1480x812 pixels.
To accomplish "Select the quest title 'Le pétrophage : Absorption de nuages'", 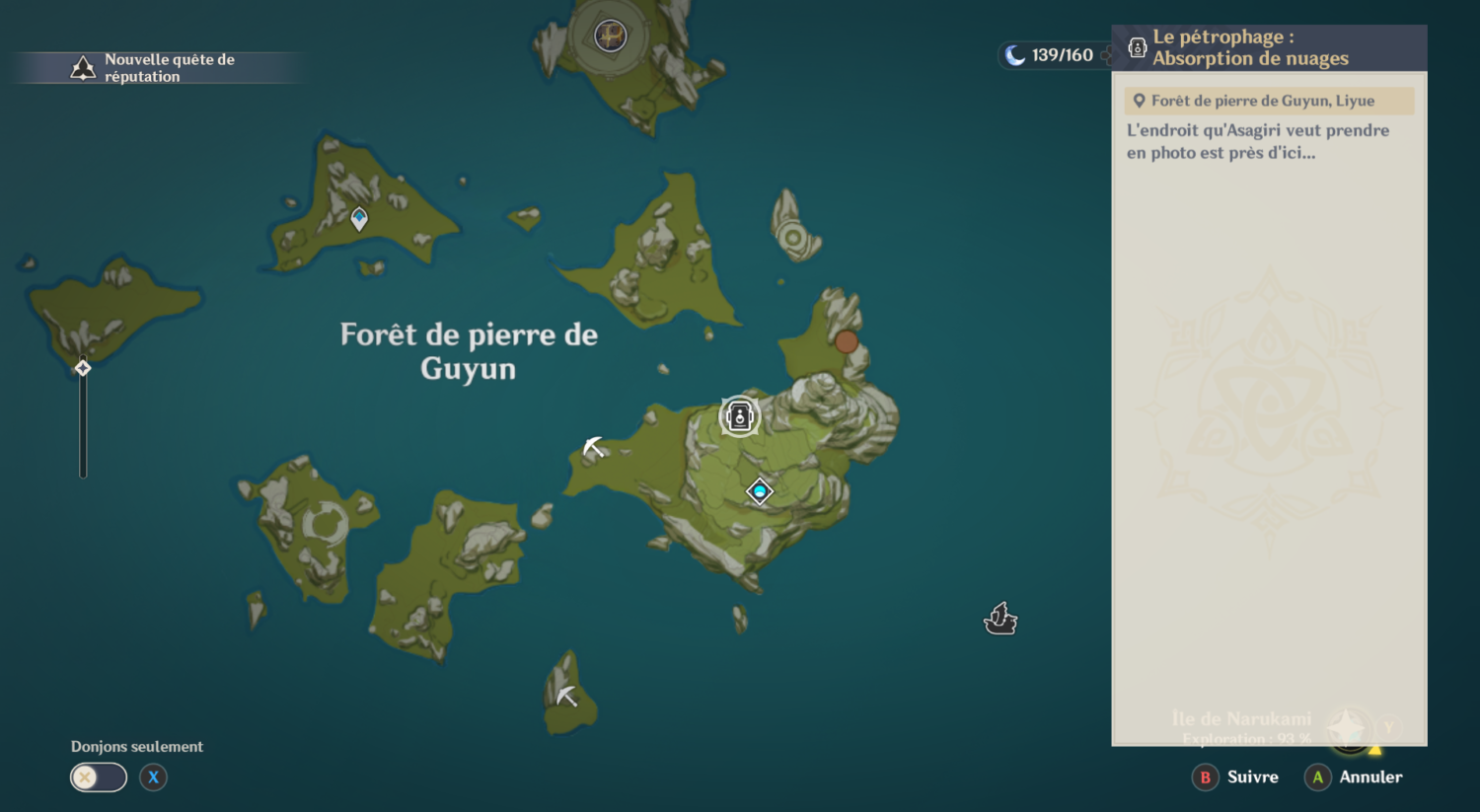I will tap(1250, 47).
